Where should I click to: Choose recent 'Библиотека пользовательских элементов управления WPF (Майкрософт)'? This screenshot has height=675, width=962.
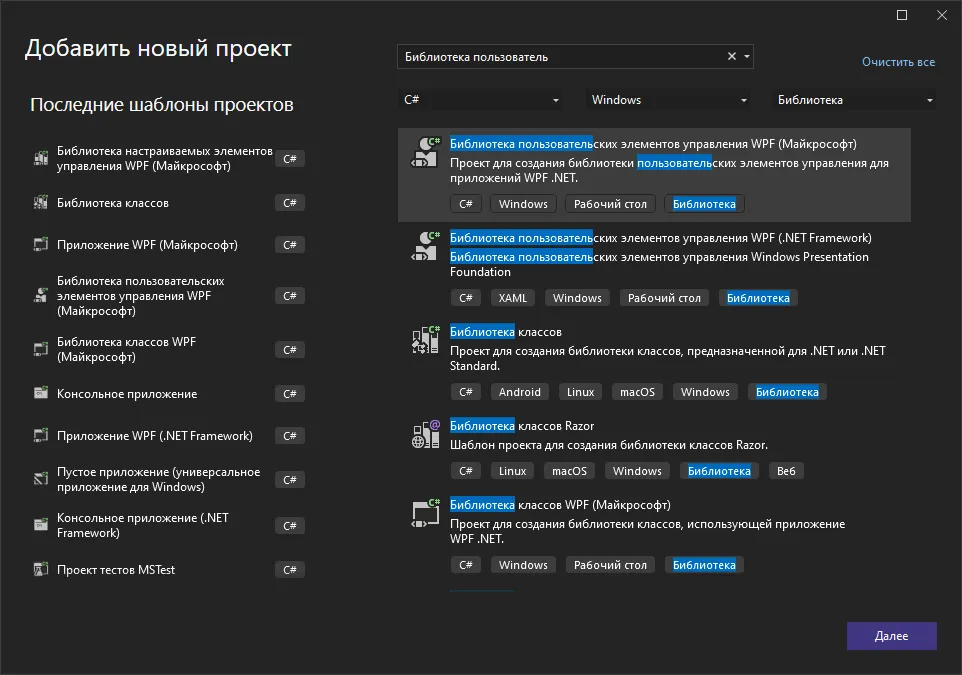click(x=168, y=296)
